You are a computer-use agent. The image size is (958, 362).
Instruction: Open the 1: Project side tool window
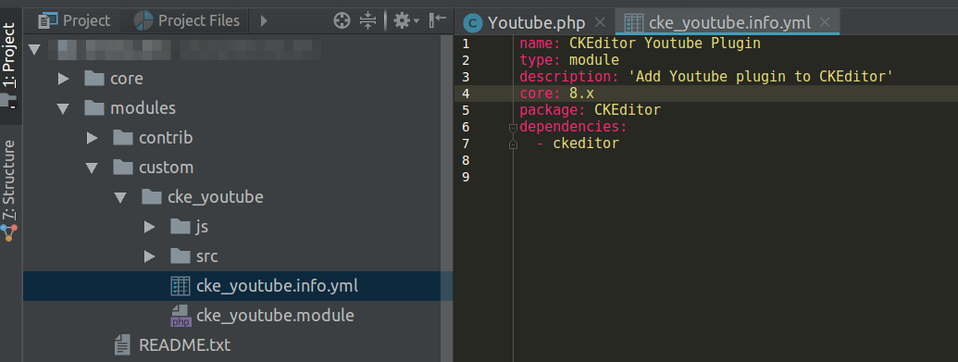click(10, 67)
